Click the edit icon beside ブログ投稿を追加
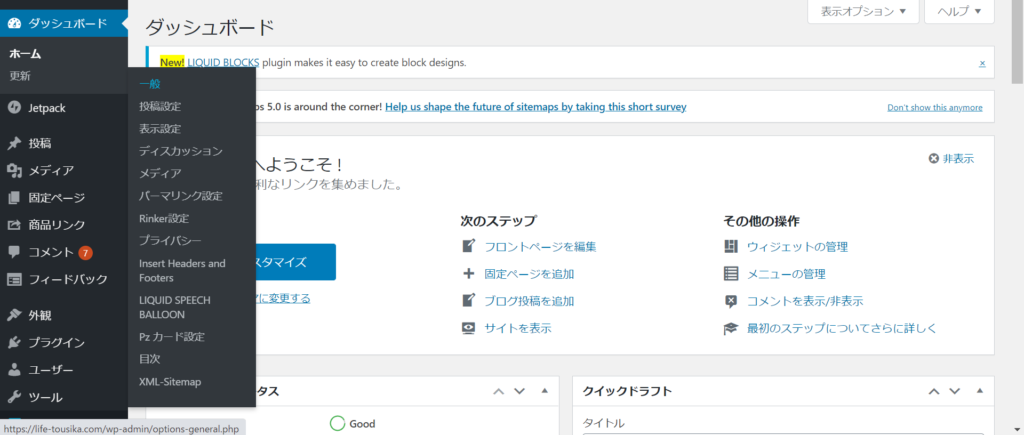The image size is (1024, 435). (x=468, y=300)
